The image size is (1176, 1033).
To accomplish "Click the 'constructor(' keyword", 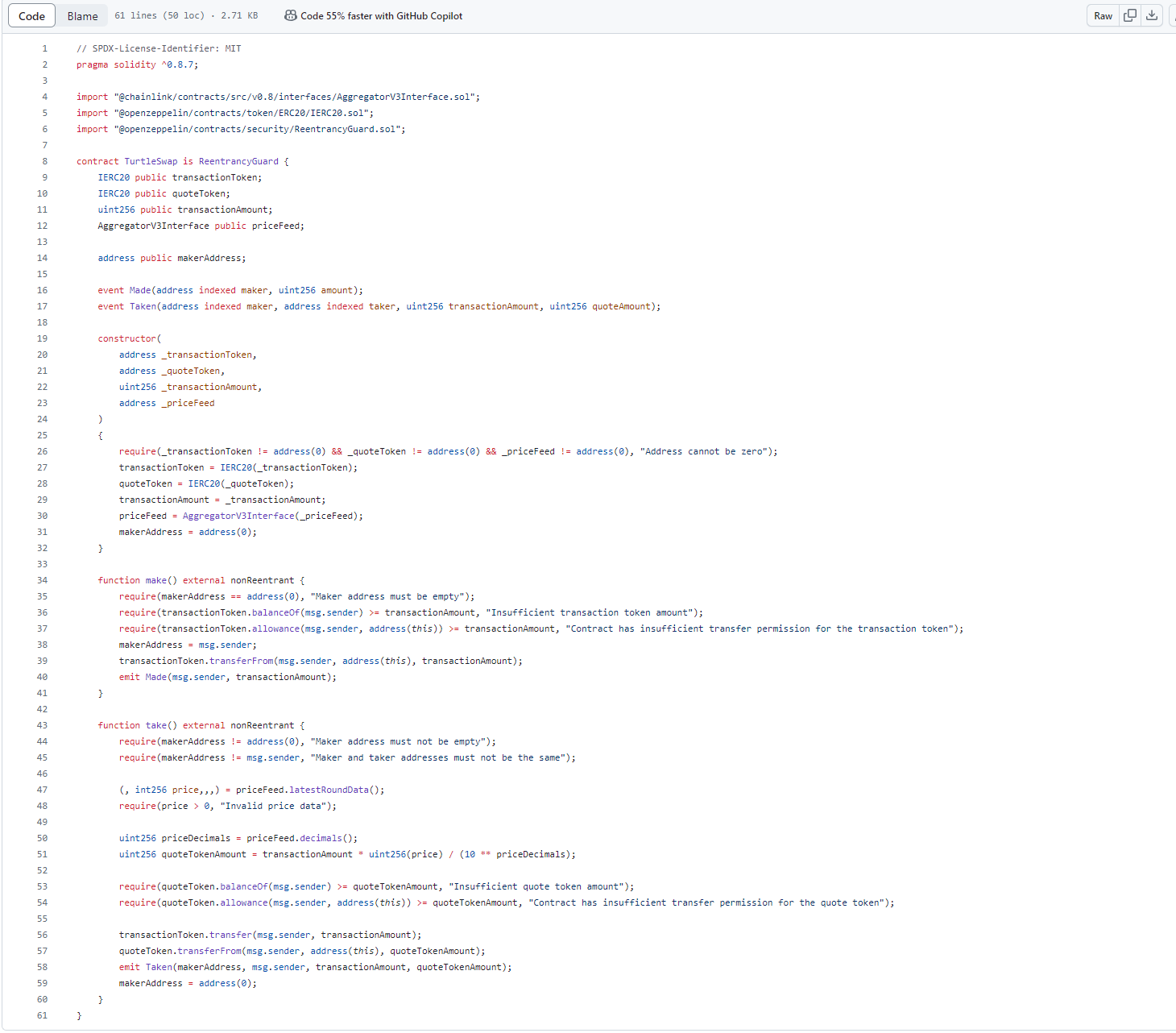I will click(130, 338).
